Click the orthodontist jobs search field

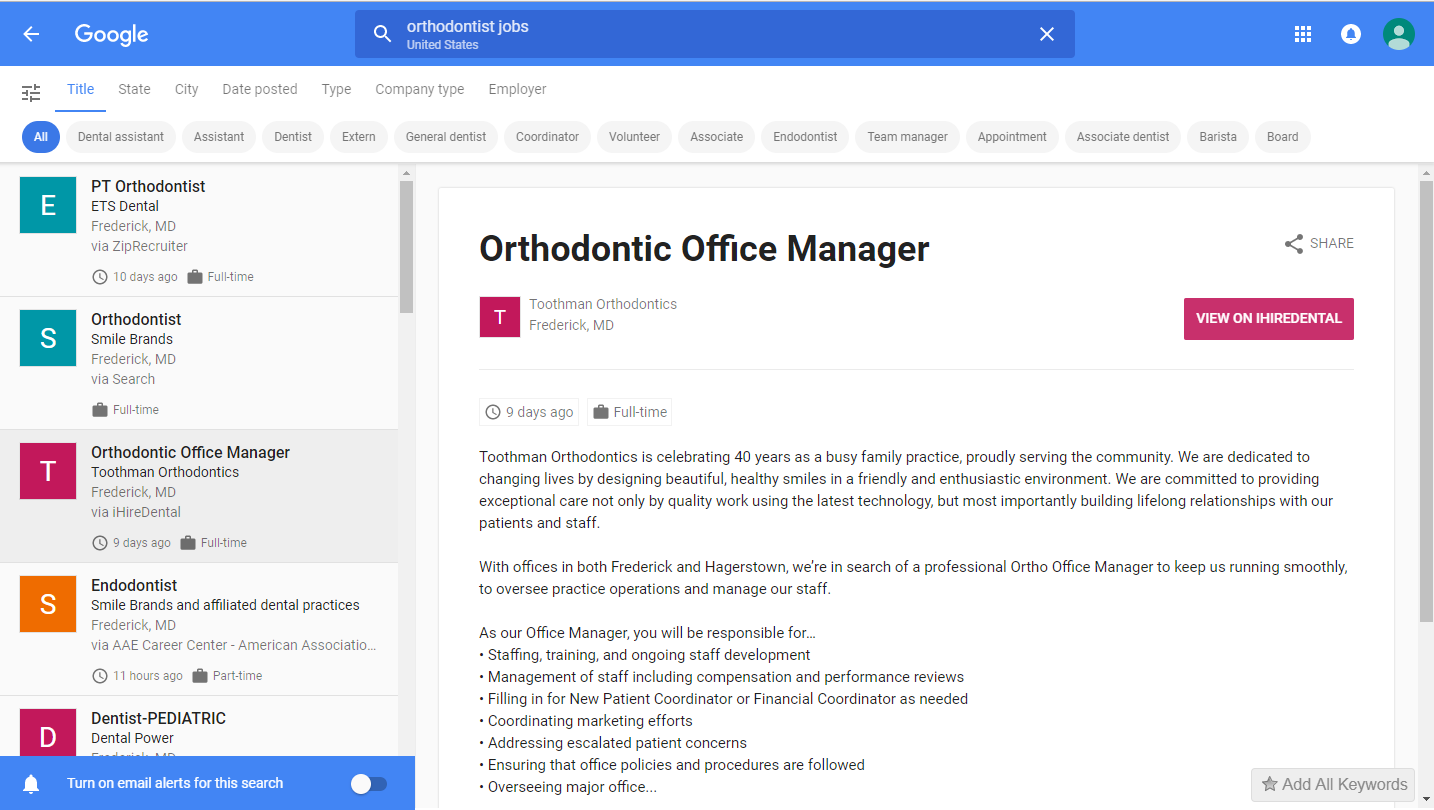pyautogui.click(x=715, y=34)
